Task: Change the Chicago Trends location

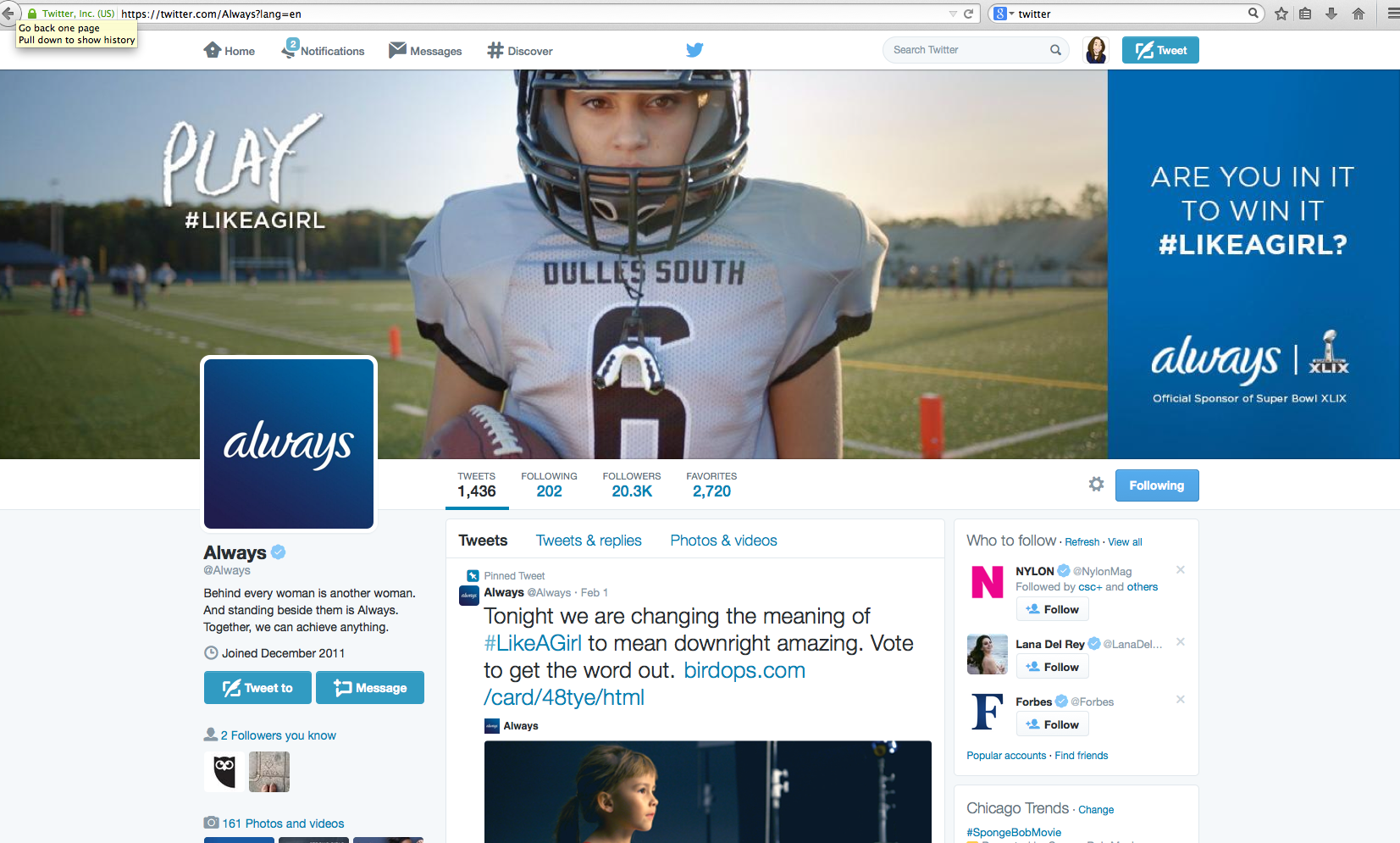Action: [x=1096, y=810]
